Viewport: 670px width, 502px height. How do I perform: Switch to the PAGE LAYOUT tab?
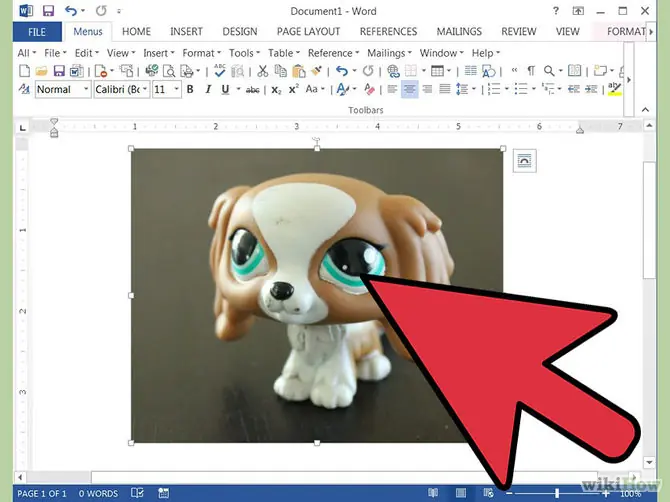tap(309, 32)
